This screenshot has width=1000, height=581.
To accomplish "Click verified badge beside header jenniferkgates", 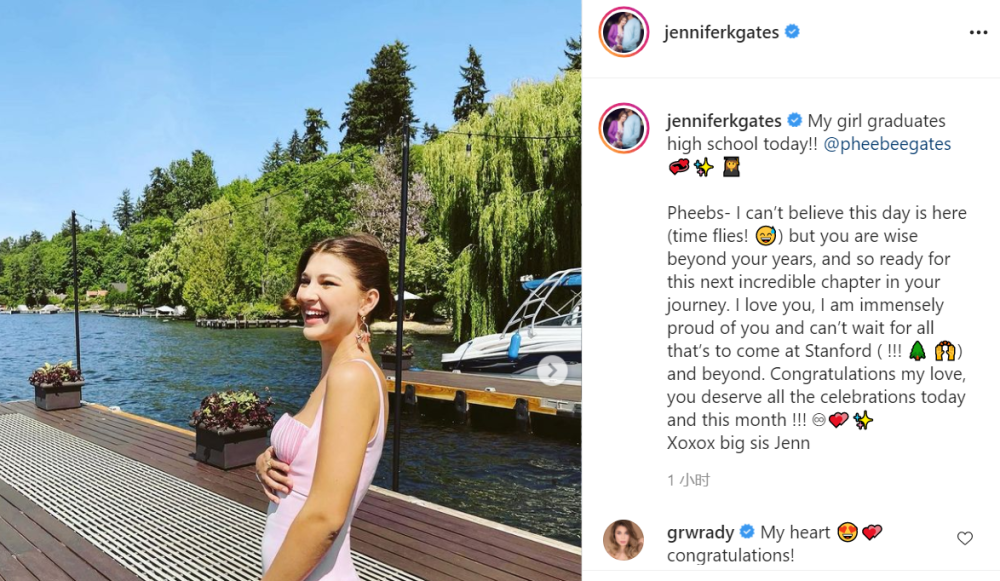I will coord(792,31).
